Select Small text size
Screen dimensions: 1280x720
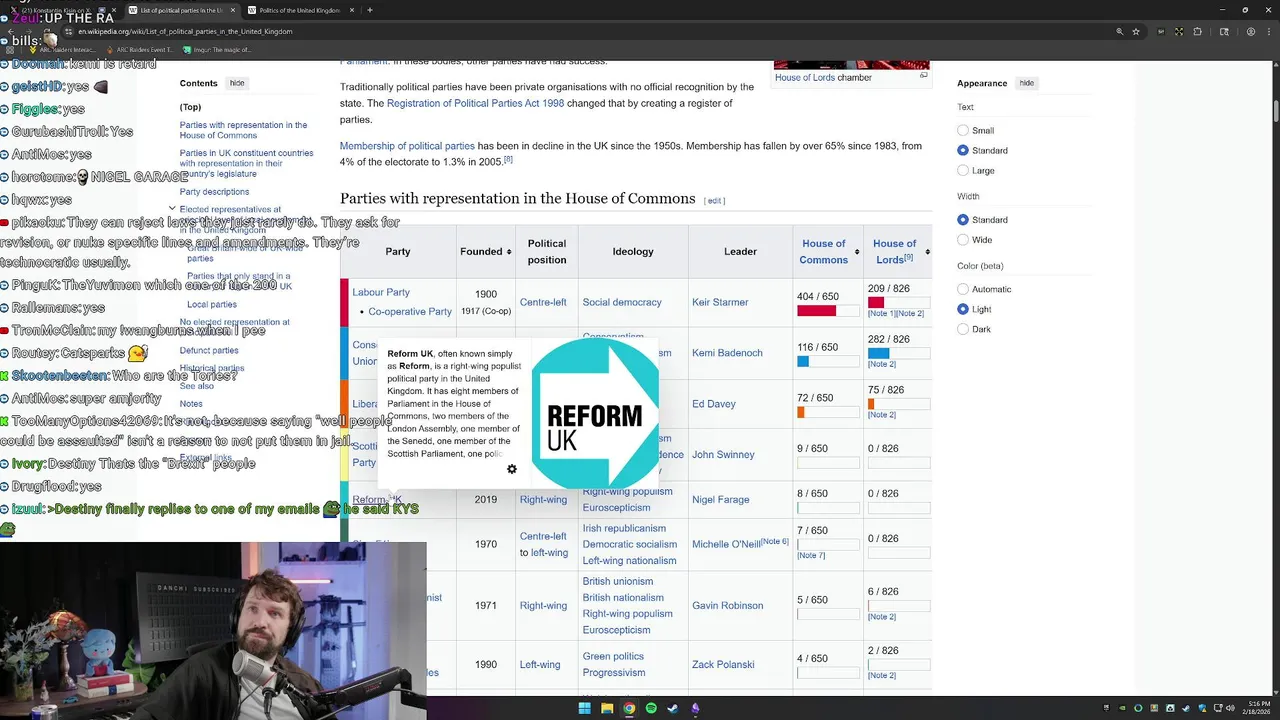coord(963,130)
